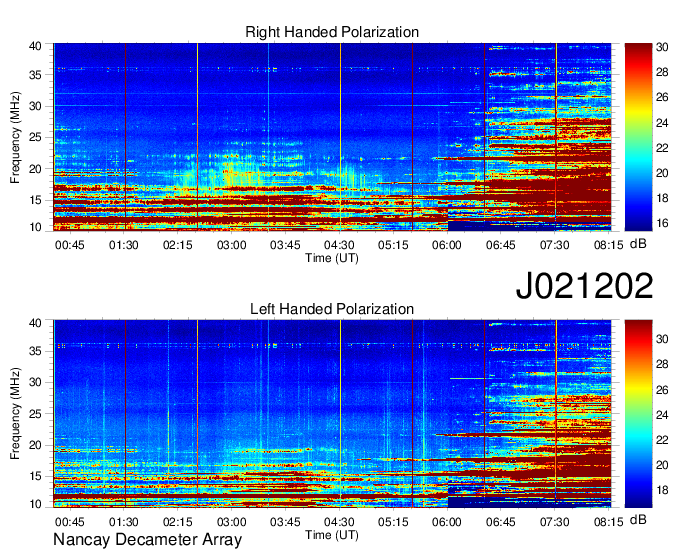The height and width of the screenshot is (552, 680).
Task: Click "Time (UT)" label under Right Handed plot
Action: coord(332,258)
